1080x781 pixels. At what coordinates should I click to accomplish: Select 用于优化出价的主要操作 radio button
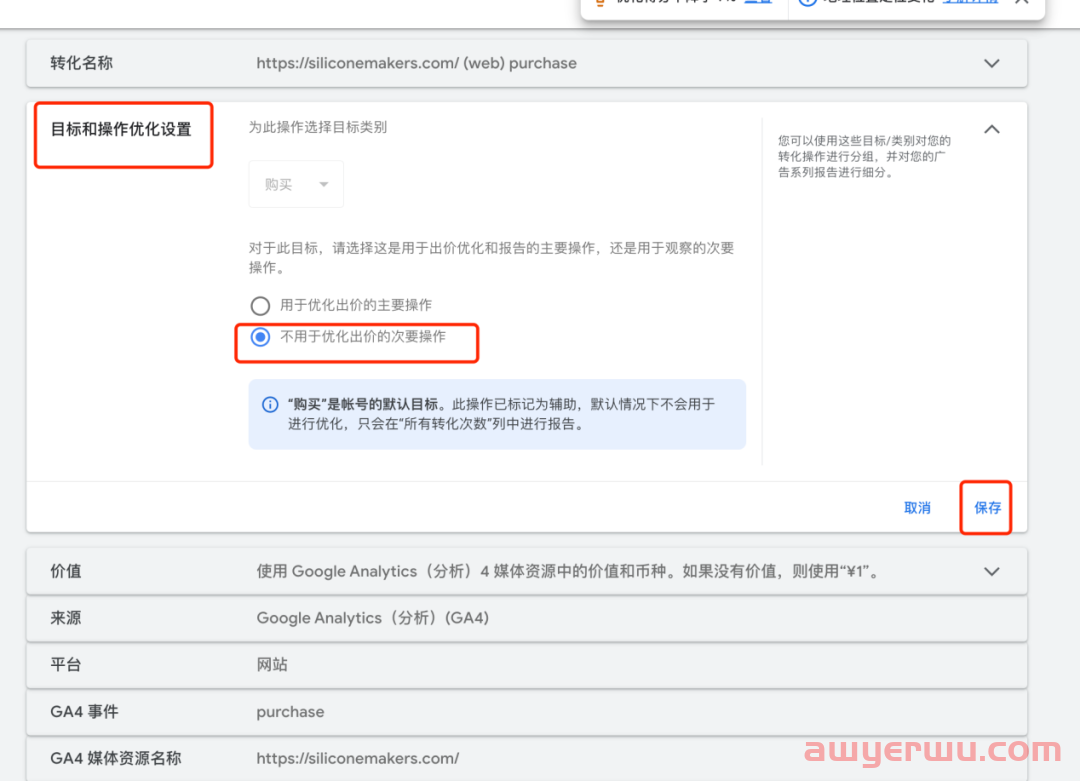[x=261, y=305]
